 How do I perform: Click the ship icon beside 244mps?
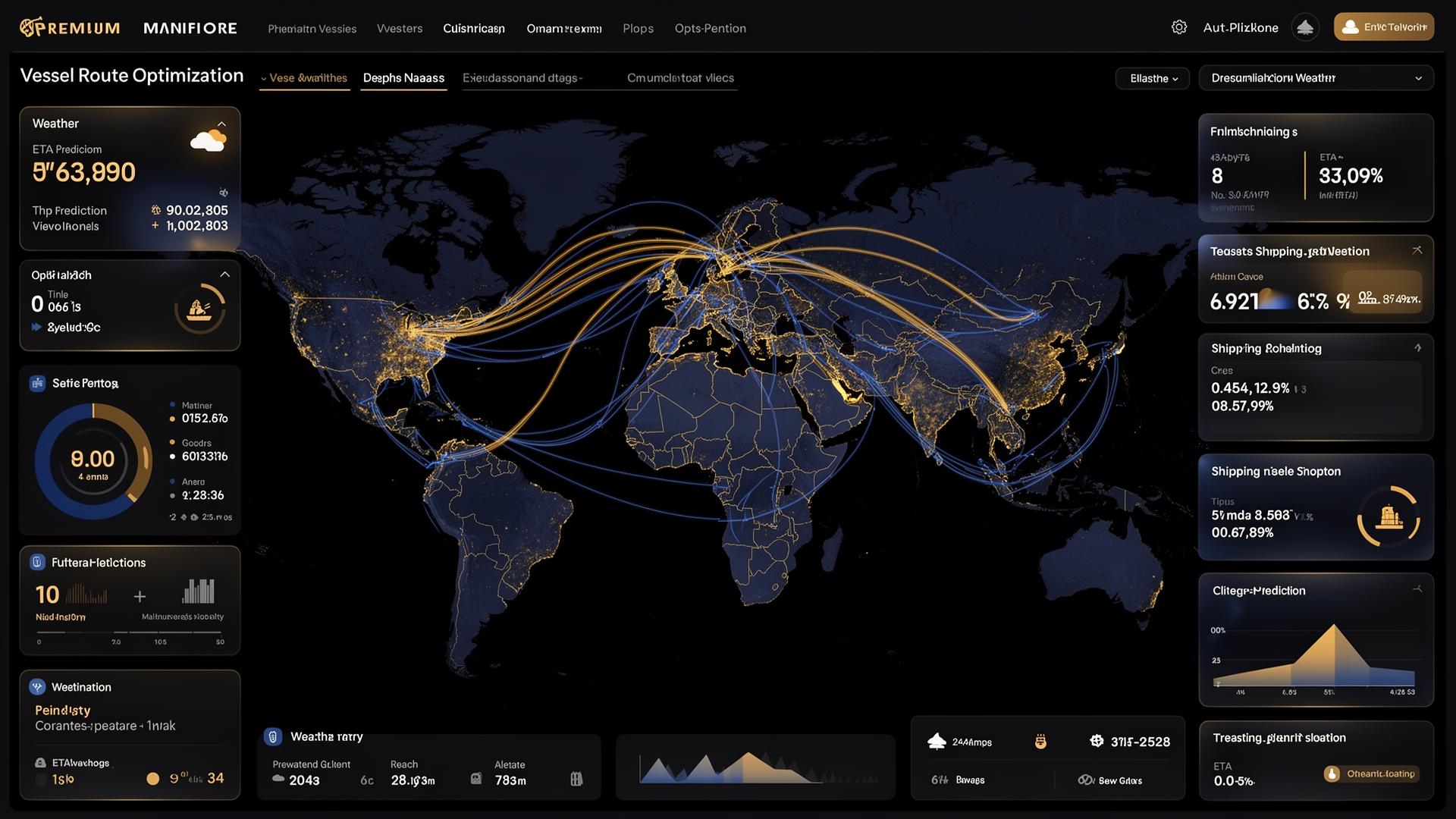(x=937, y=741)
